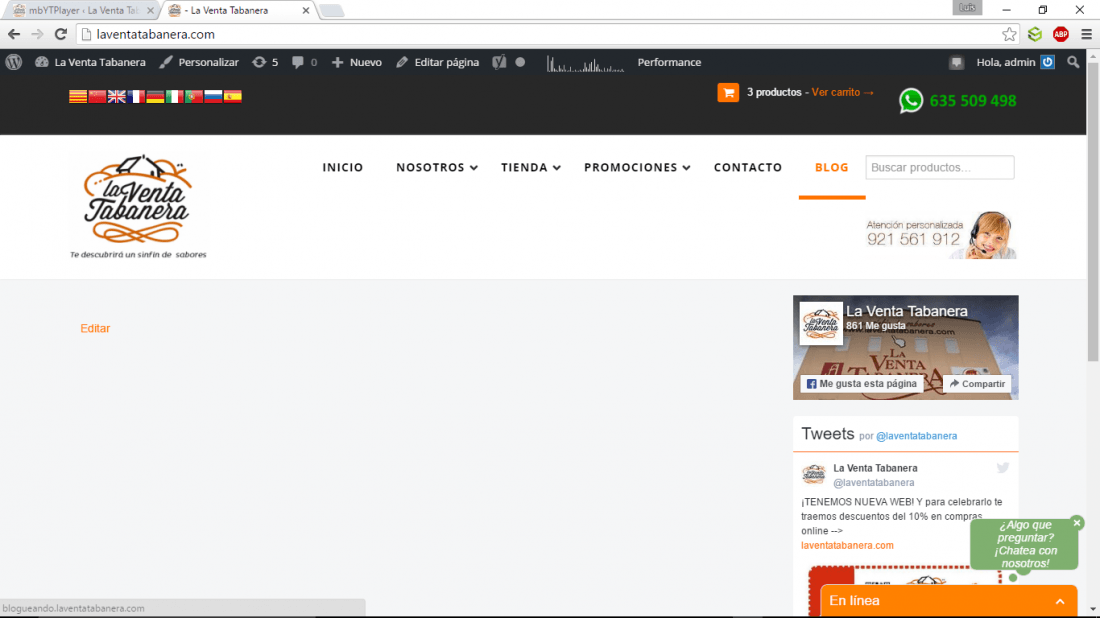Close the La Venta Tabanera tab

[306, 11]
